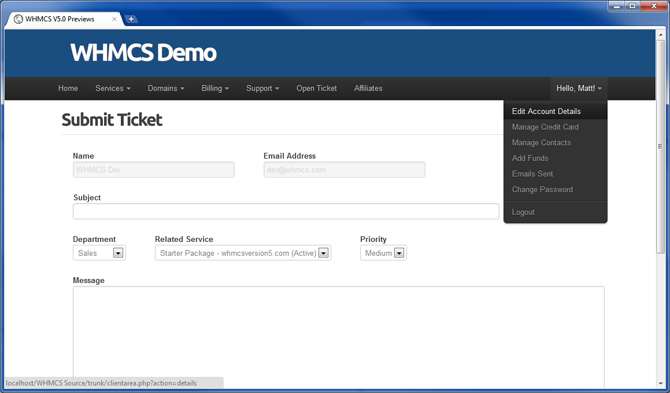Log out via Logout entry

point(555,212)
